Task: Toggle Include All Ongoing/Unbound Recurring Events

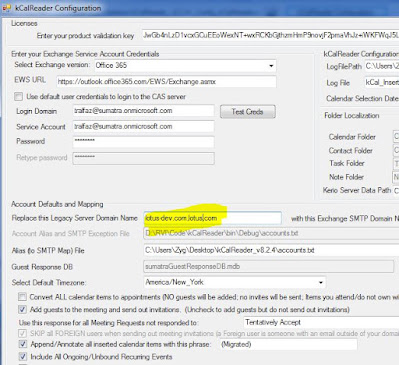Action: 22,357
